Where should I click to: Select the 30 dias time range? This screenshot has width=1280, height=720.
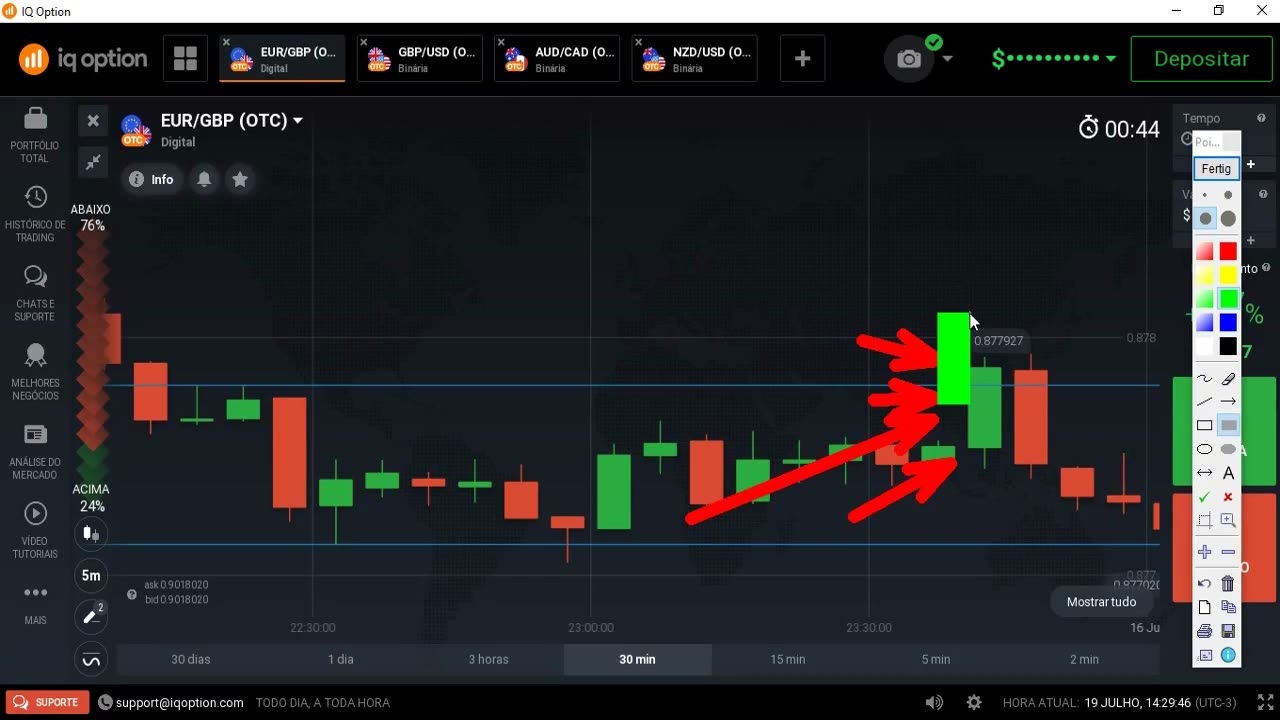point(191,659)
